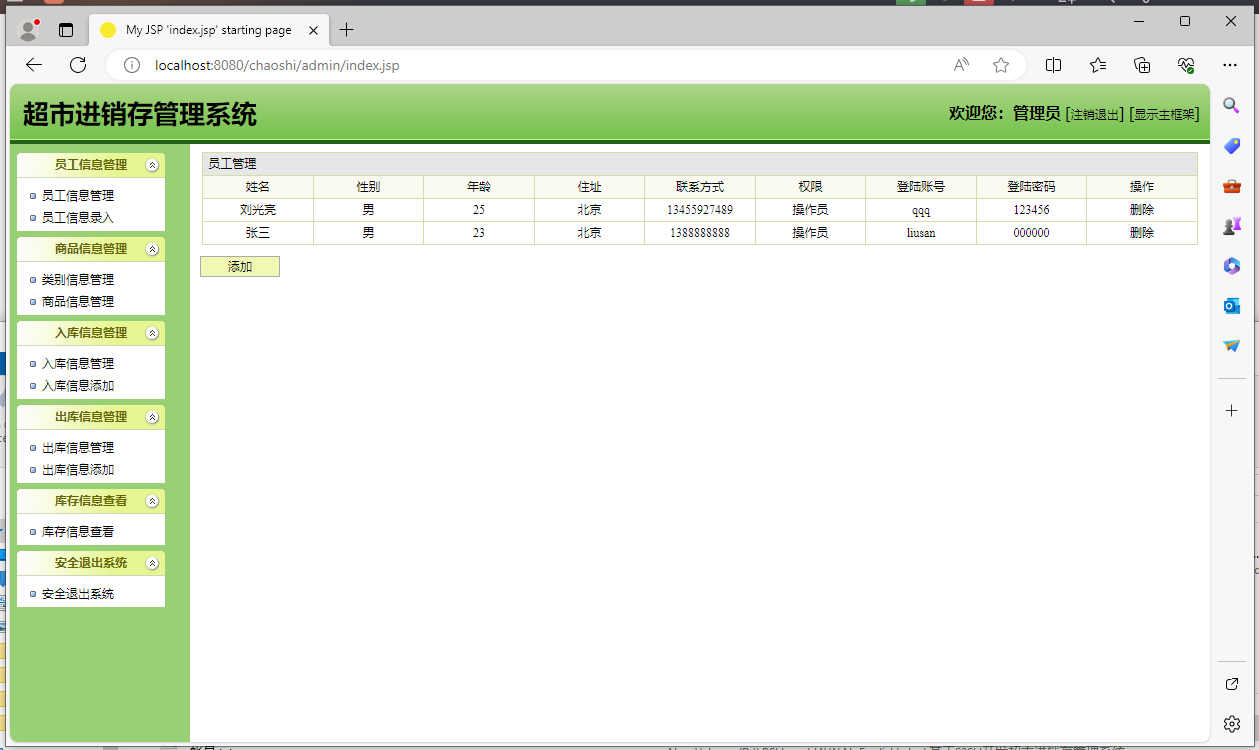Delete employee 张三
Screen dimensions: 1259x750
1142,233
